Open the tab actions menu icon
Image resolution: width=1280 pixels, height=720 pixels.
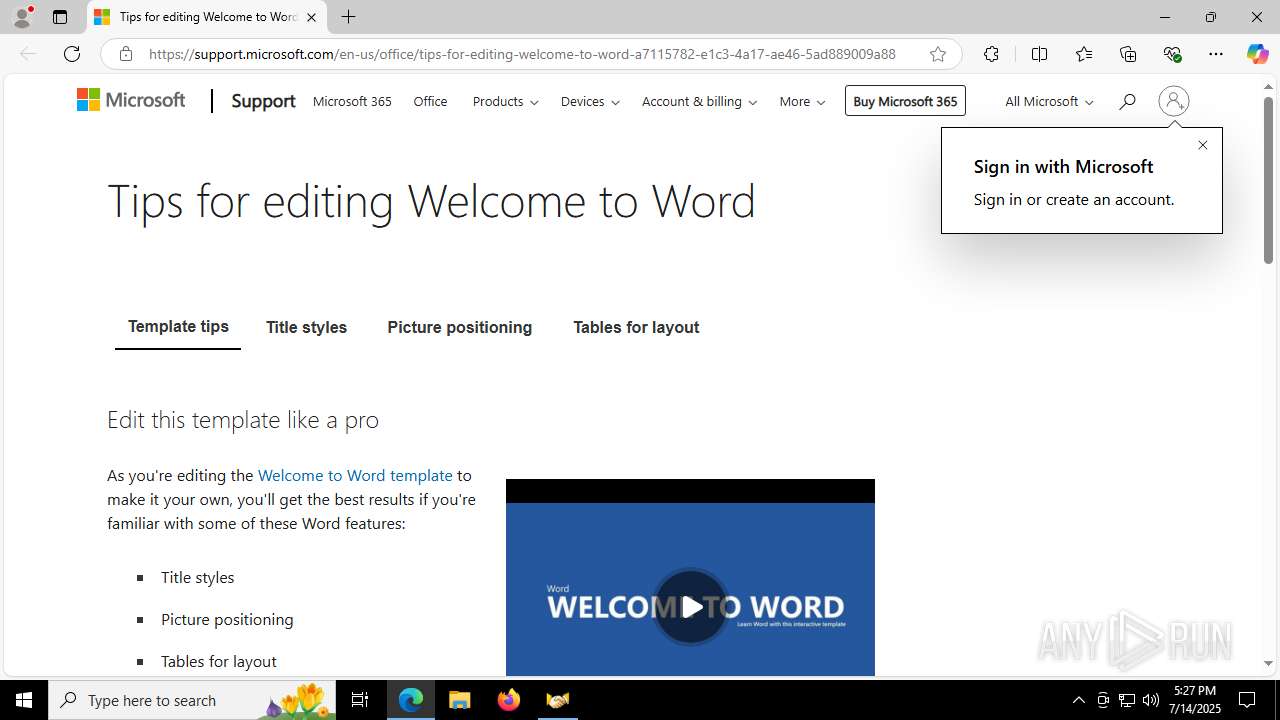click(60, 17)
